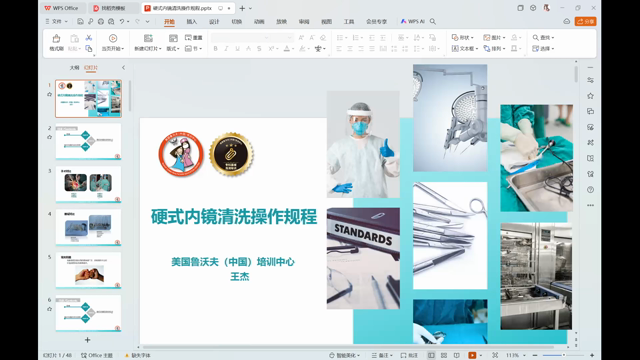Switch to normal view in status bar
Viewport: 640px width, 360px height.
point(431,355)
